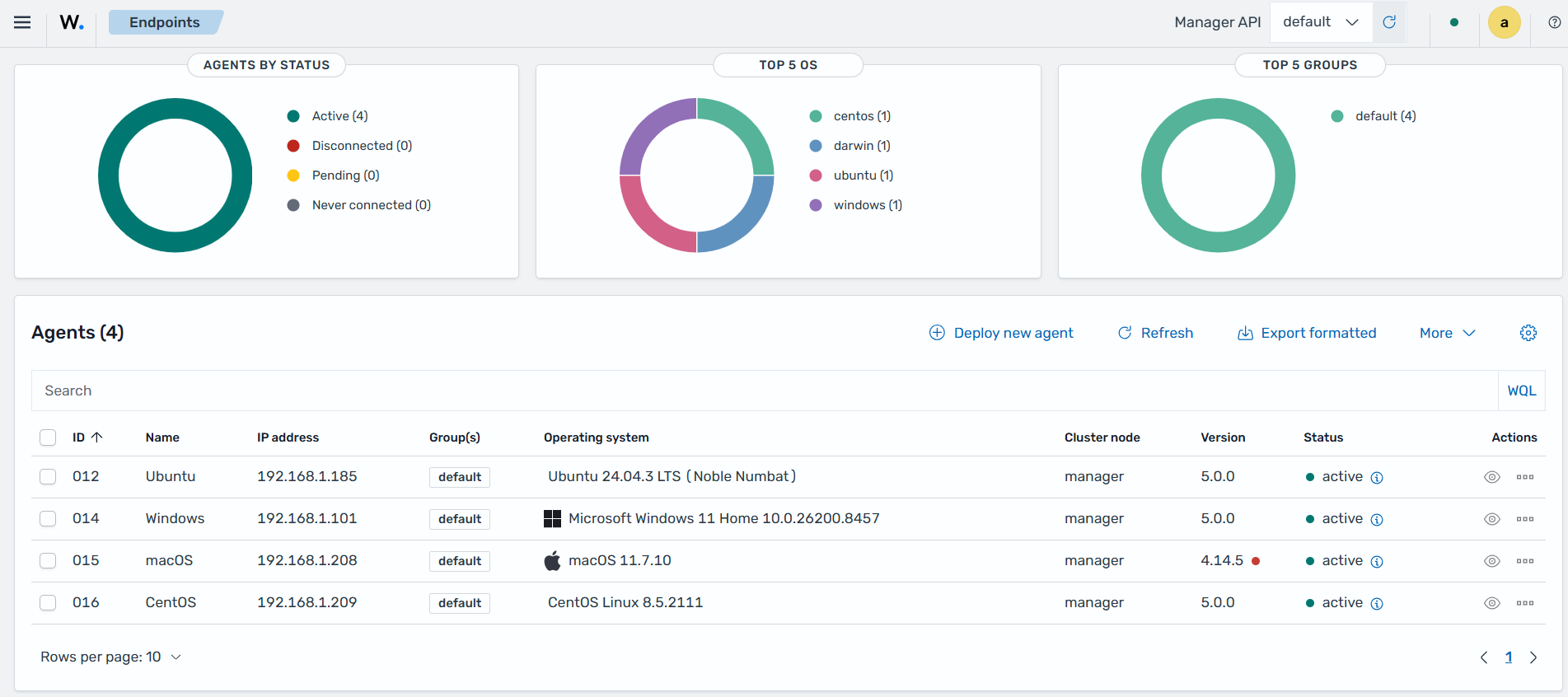This screenshot has width=1568, height=697.
Task: Open more actions for agent 015
Action: (1525, 561)
